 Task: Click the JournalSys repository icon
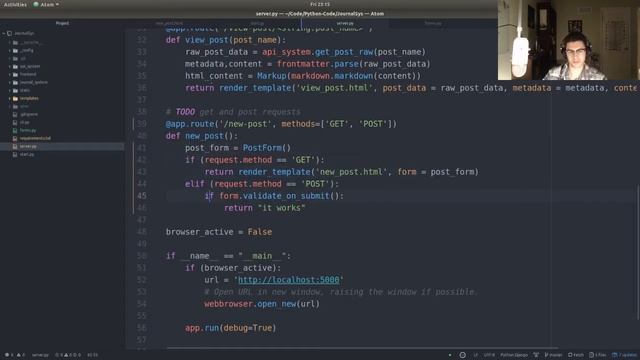coord(9,33)
